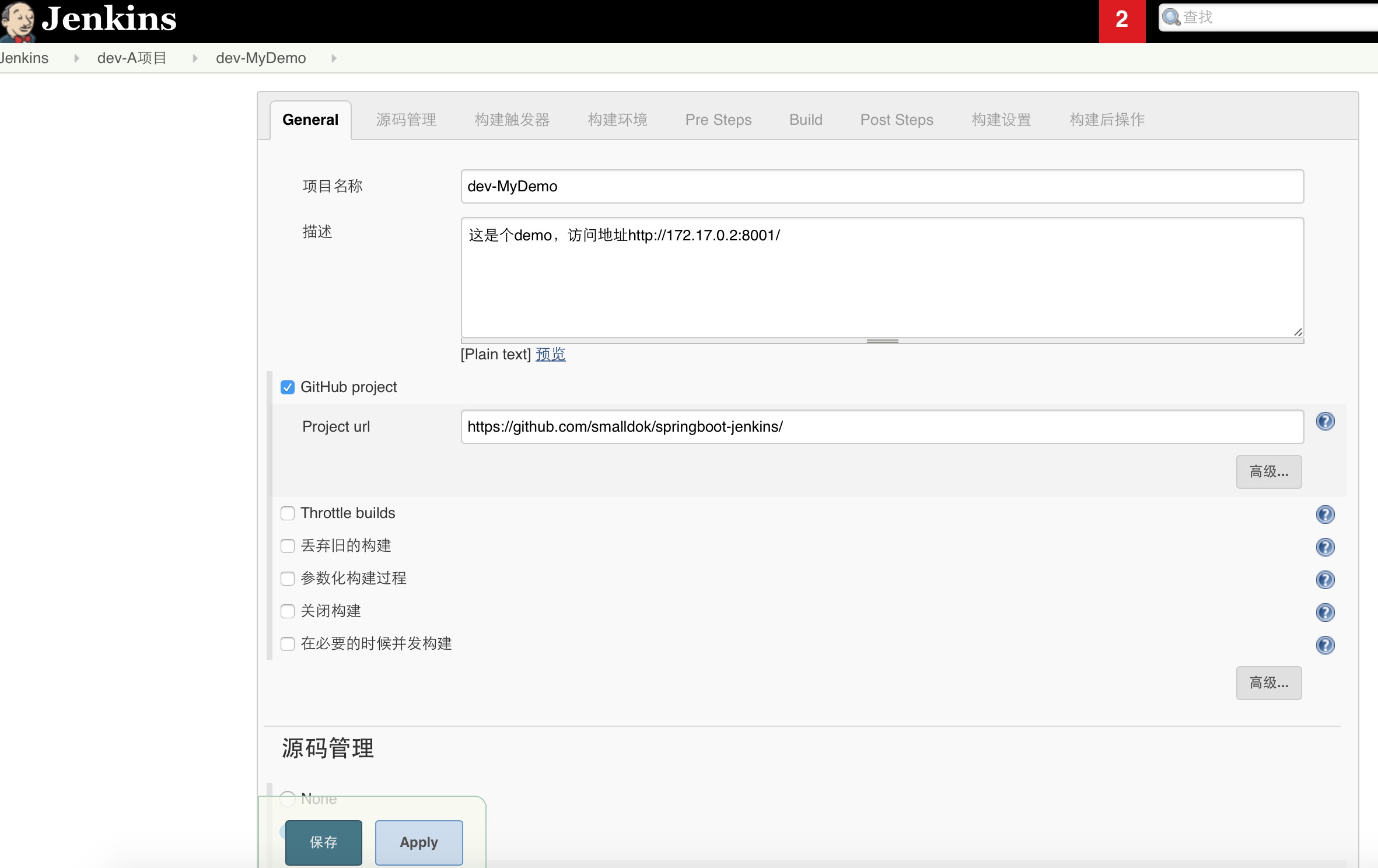The height and width of the screenshot is (868, 1378).
Task: Grab the description textarea resize handle bar
Action: 882,341
